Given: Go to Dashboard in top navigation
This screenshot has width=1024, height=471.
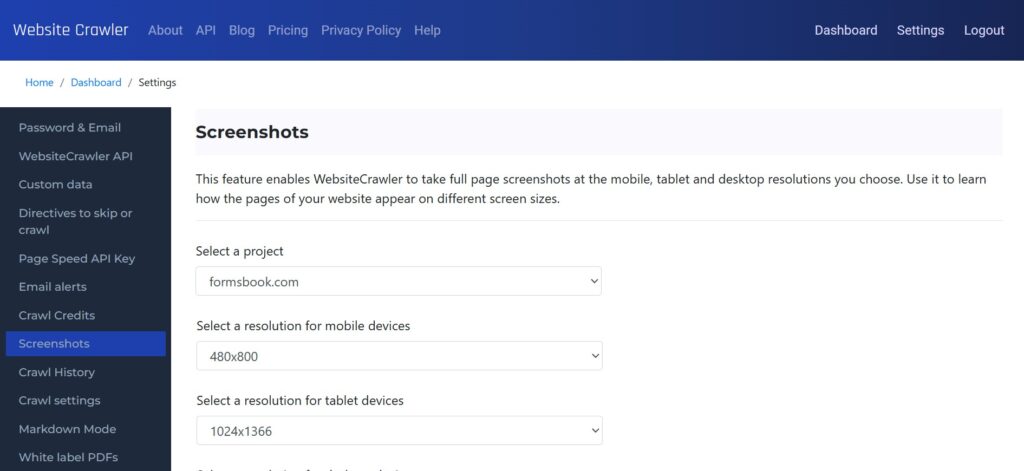Looking at the screenshot, I should tap(846, 30).
